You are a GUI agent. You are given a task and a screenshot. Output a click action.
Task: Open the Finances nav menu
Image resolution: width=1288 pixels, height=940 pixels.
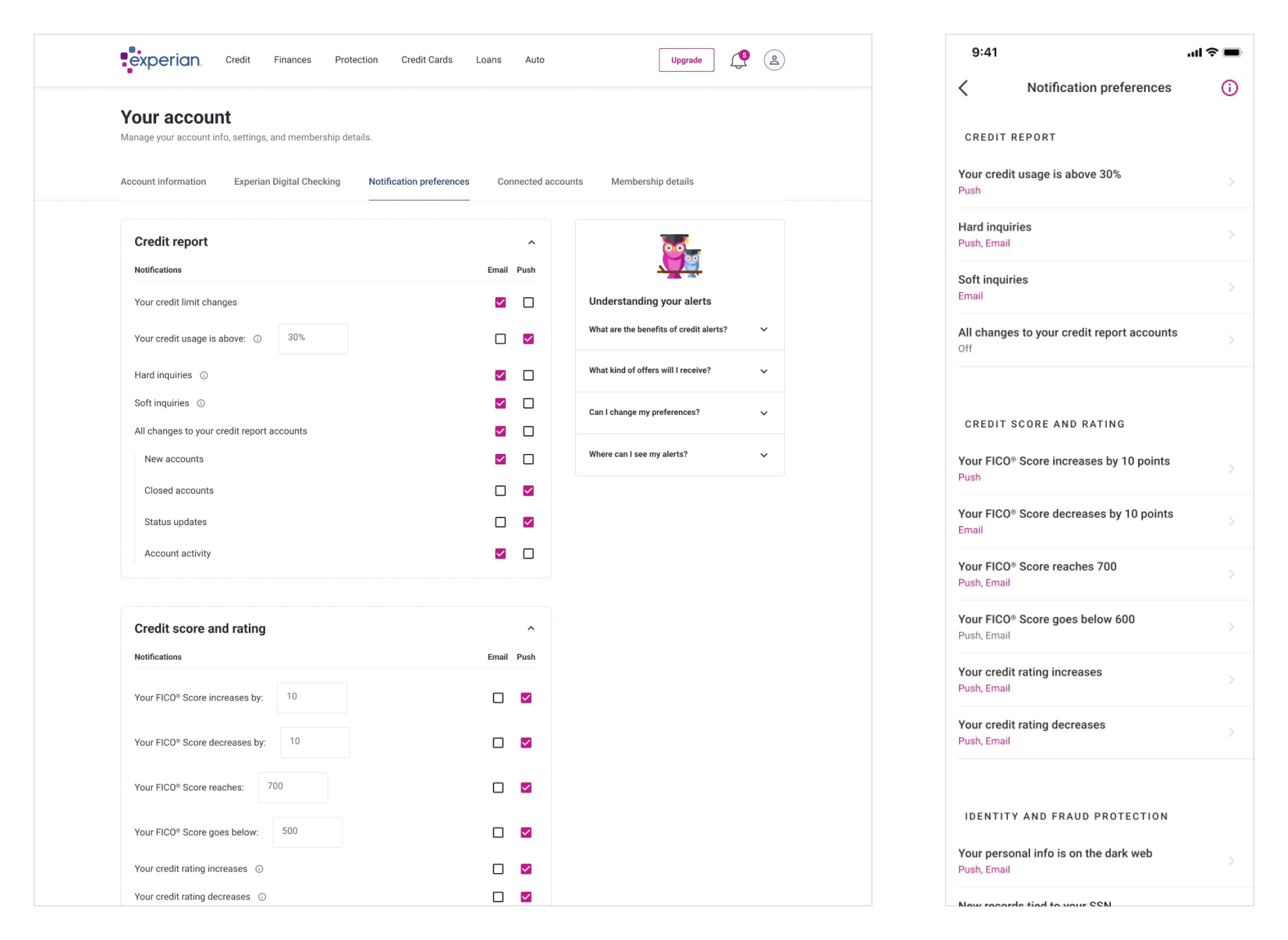293,60
